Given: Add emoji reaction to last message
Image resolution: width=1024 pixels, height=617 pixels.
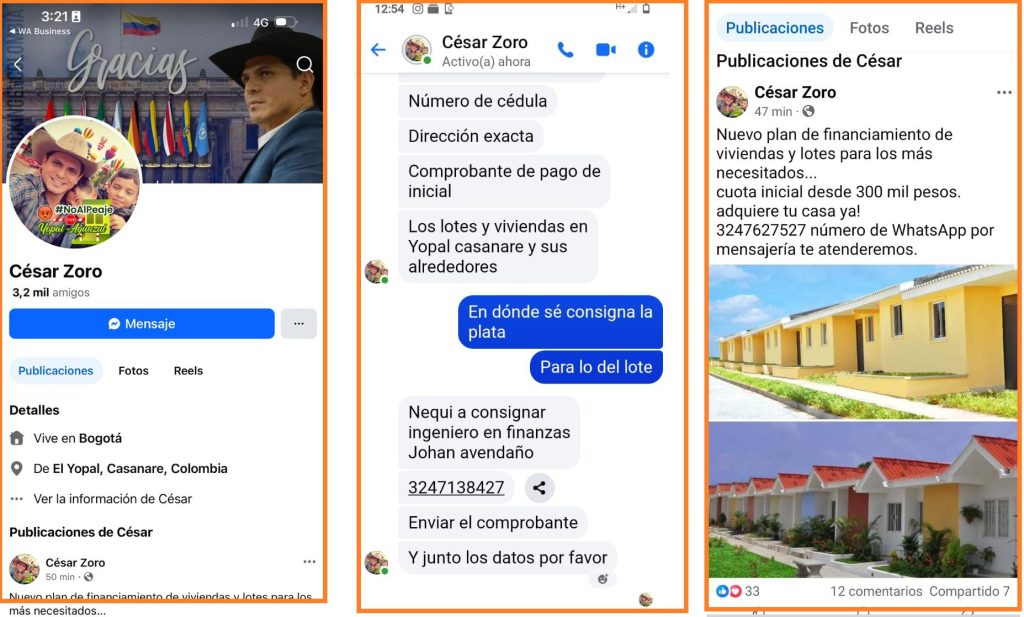Looking at the screenshot, I should (x=602, y=579).
